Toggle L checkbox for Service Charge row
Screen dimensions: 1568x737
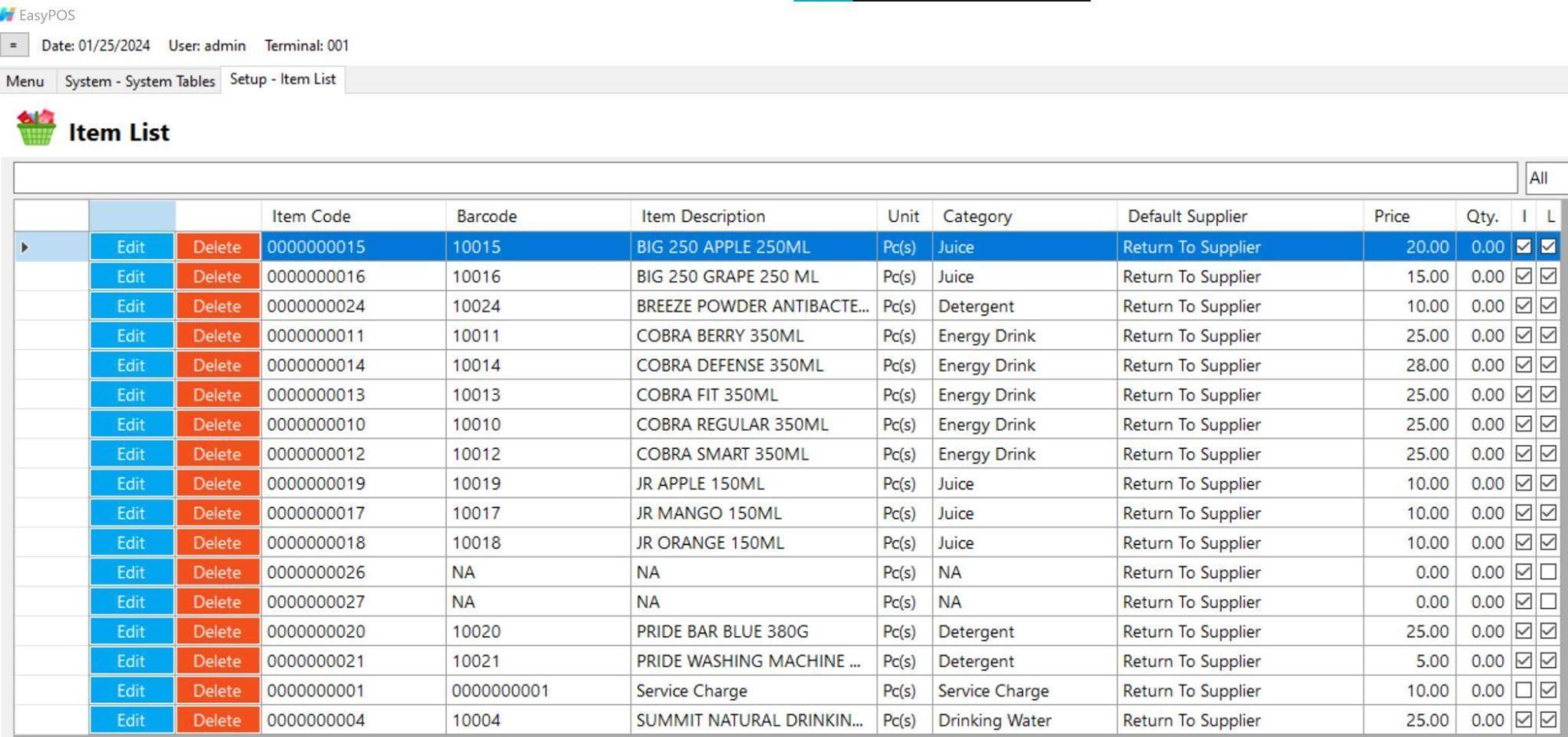point(1548,690)
